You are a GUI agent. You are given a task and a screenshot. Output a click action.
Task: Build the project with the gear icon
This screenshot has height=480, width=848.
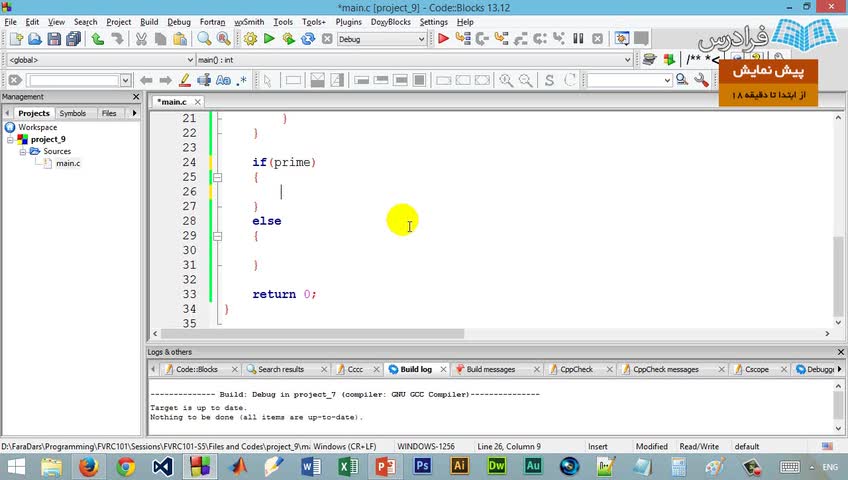[250, 39]
